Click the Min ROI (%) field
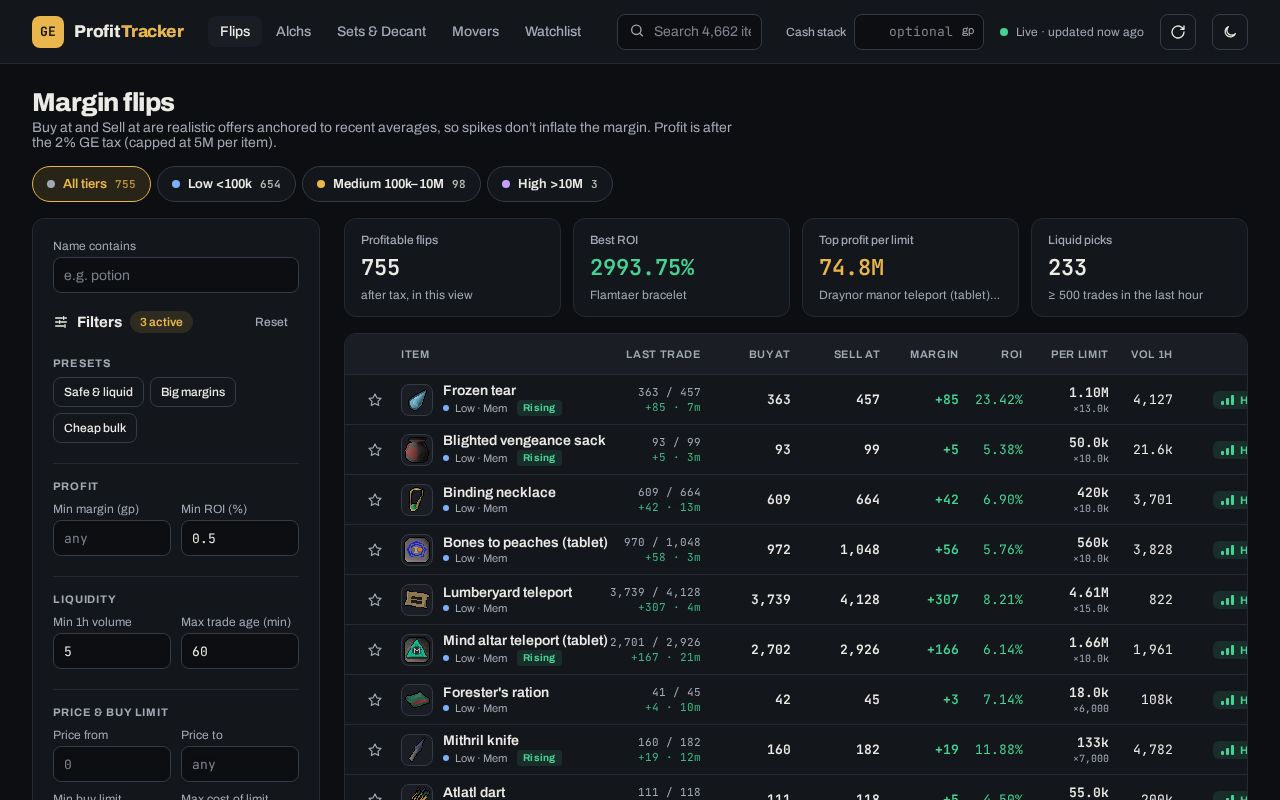Viewport: 1280px width, 800px height. click(240, 538)
